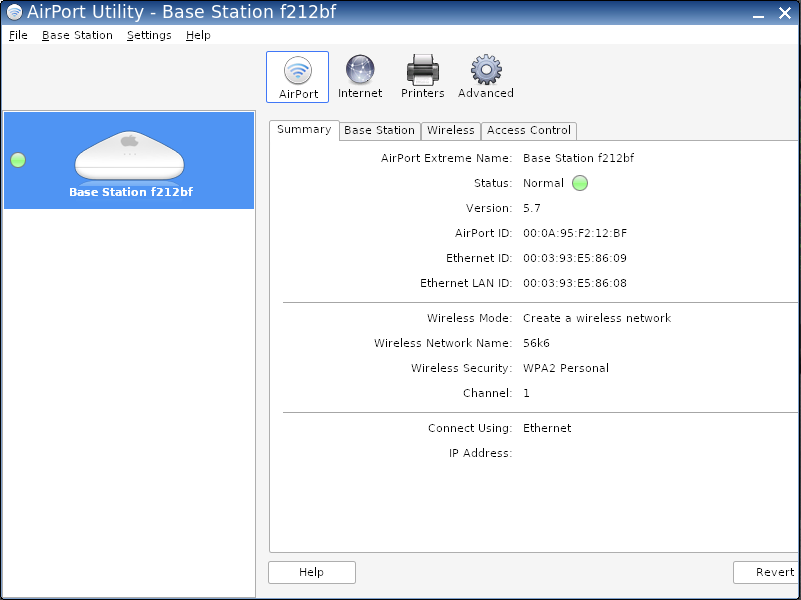Click the AirPort Utility title bar icon
Viewport: 801px width, 600px height.
pyautogui.click(x=14, y=12)
